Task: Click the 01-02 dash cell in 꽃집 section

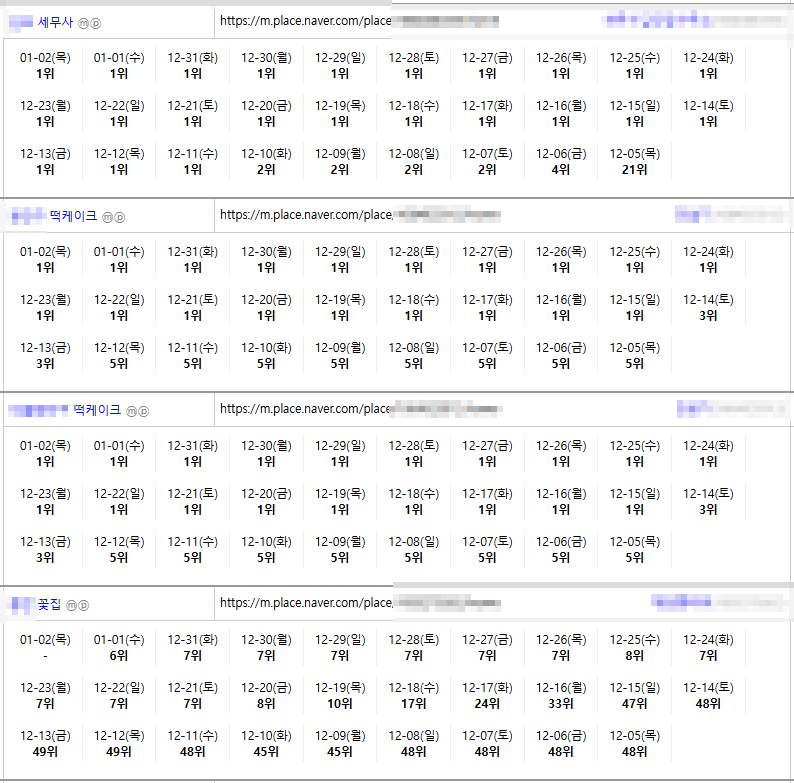Action: (45, 656)
